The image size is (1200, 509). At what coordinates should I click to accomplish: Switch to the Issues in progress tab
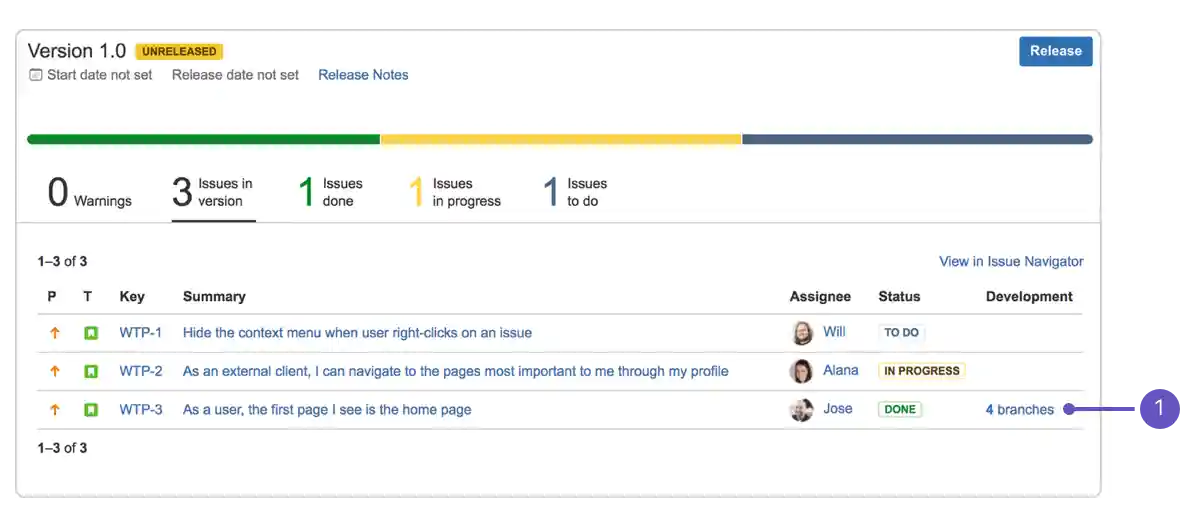pos(455,192)
